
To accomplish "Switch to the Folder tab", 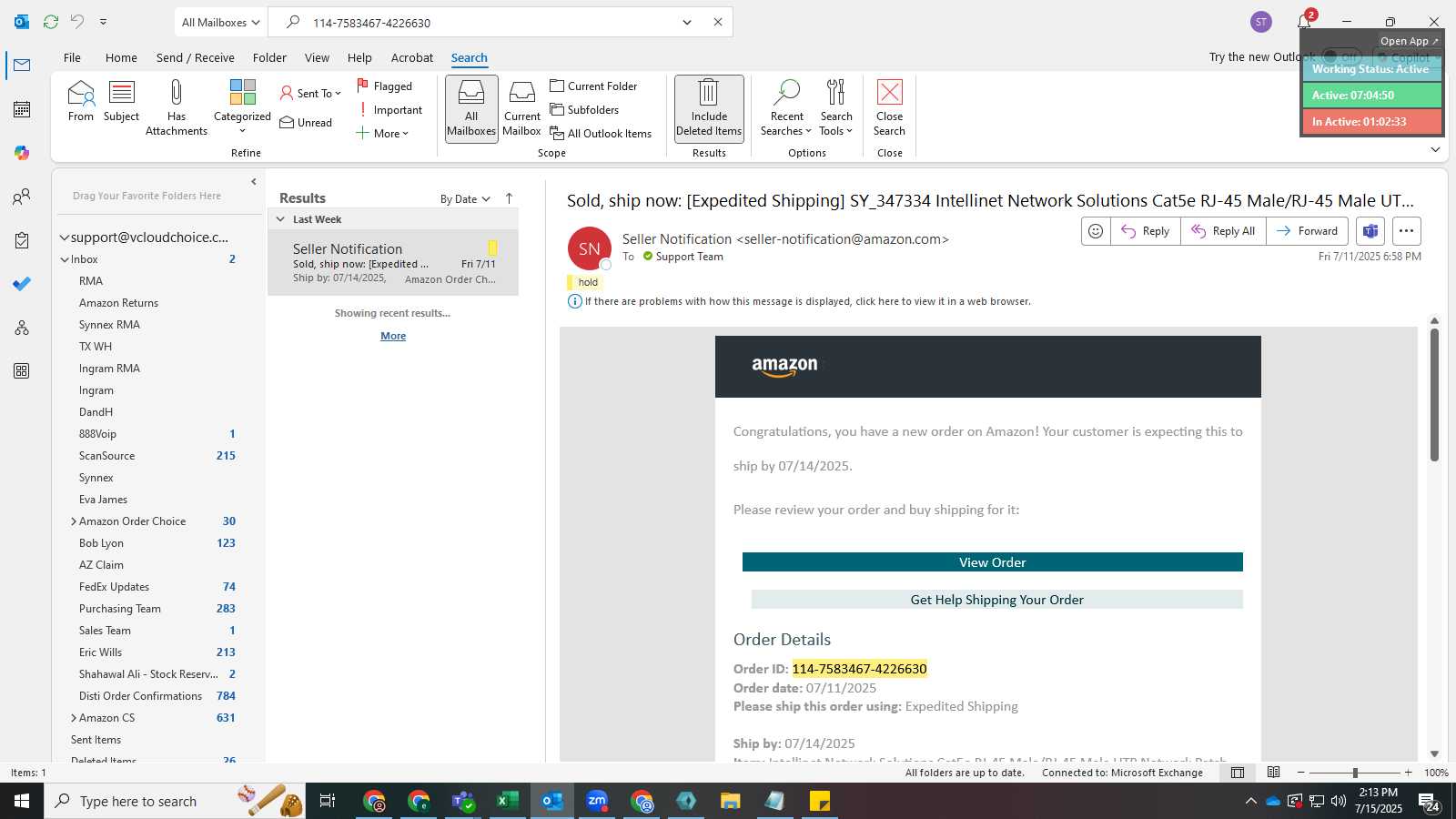I will (269, 57).
